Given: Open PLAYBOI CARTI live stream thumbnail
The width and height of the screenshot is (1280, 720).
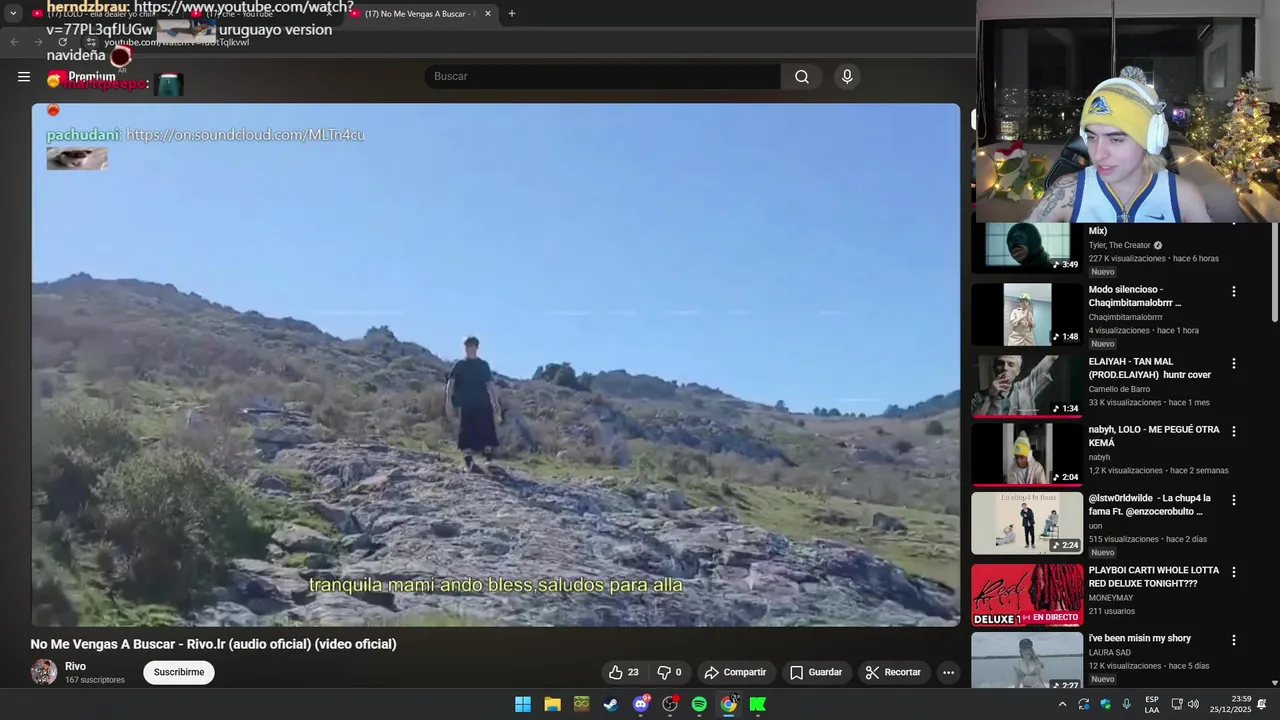Looking at the screenshot, I should (x=1027, y=595).
